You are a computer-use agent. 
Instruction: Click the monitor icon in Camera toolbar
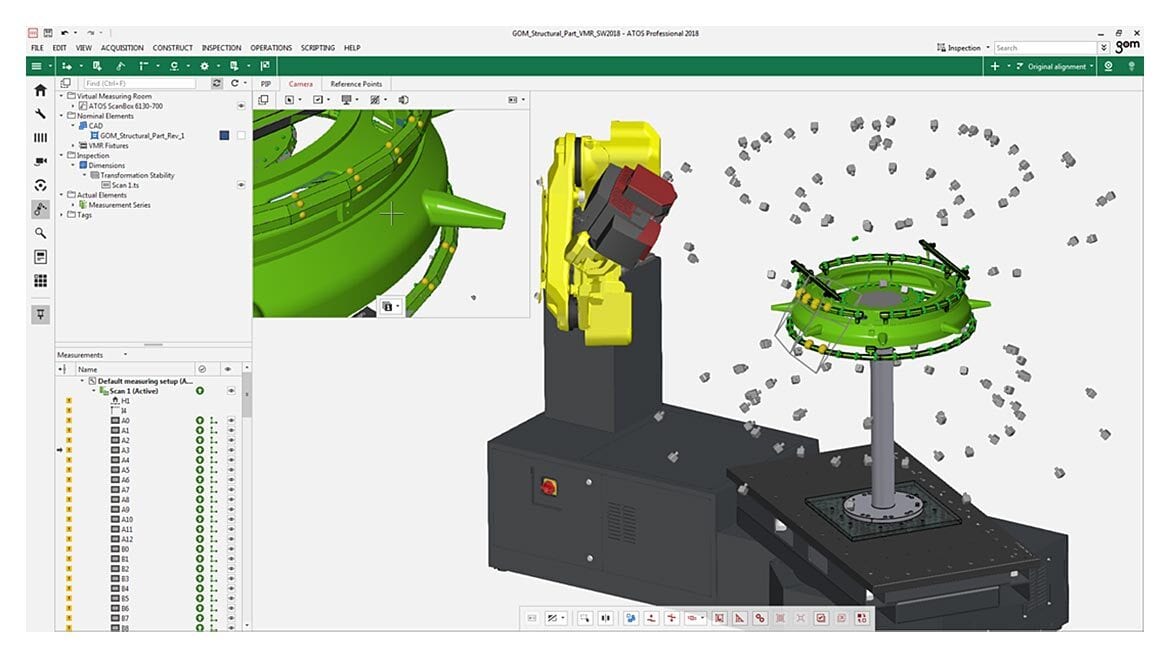tap(346, 100)
